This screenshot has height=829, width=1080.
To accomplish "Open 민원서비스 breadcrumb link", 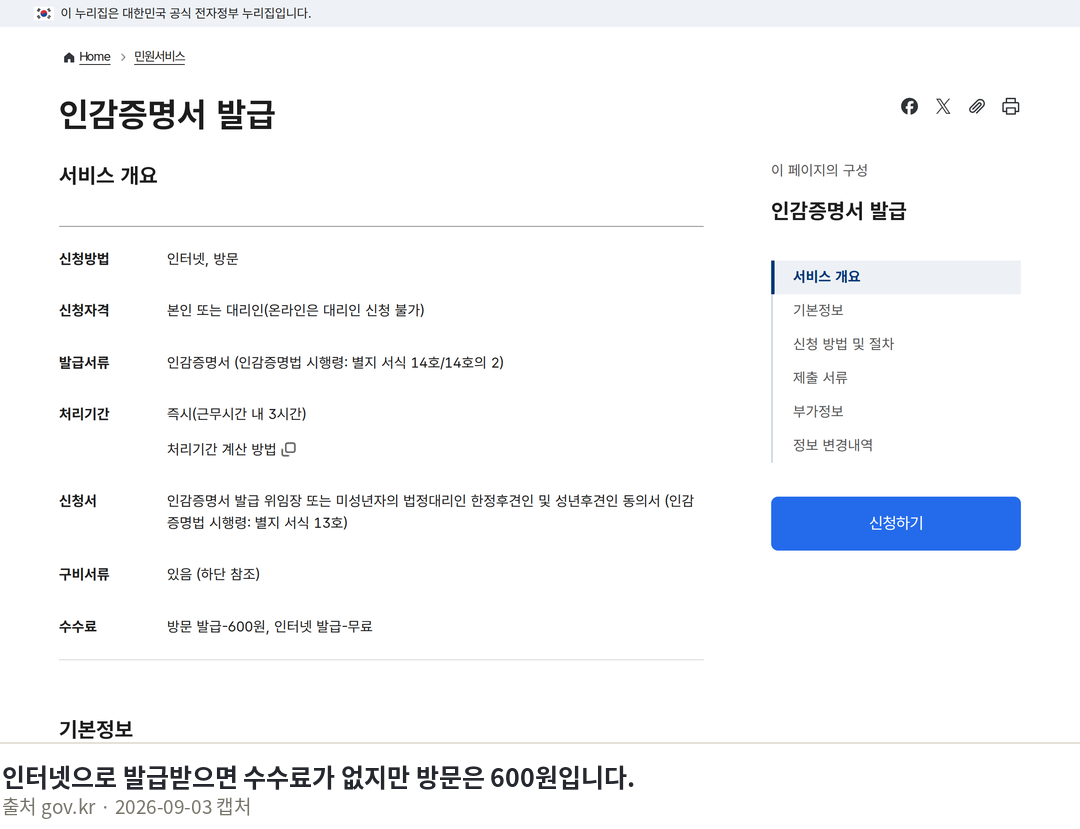I will 159,56.
